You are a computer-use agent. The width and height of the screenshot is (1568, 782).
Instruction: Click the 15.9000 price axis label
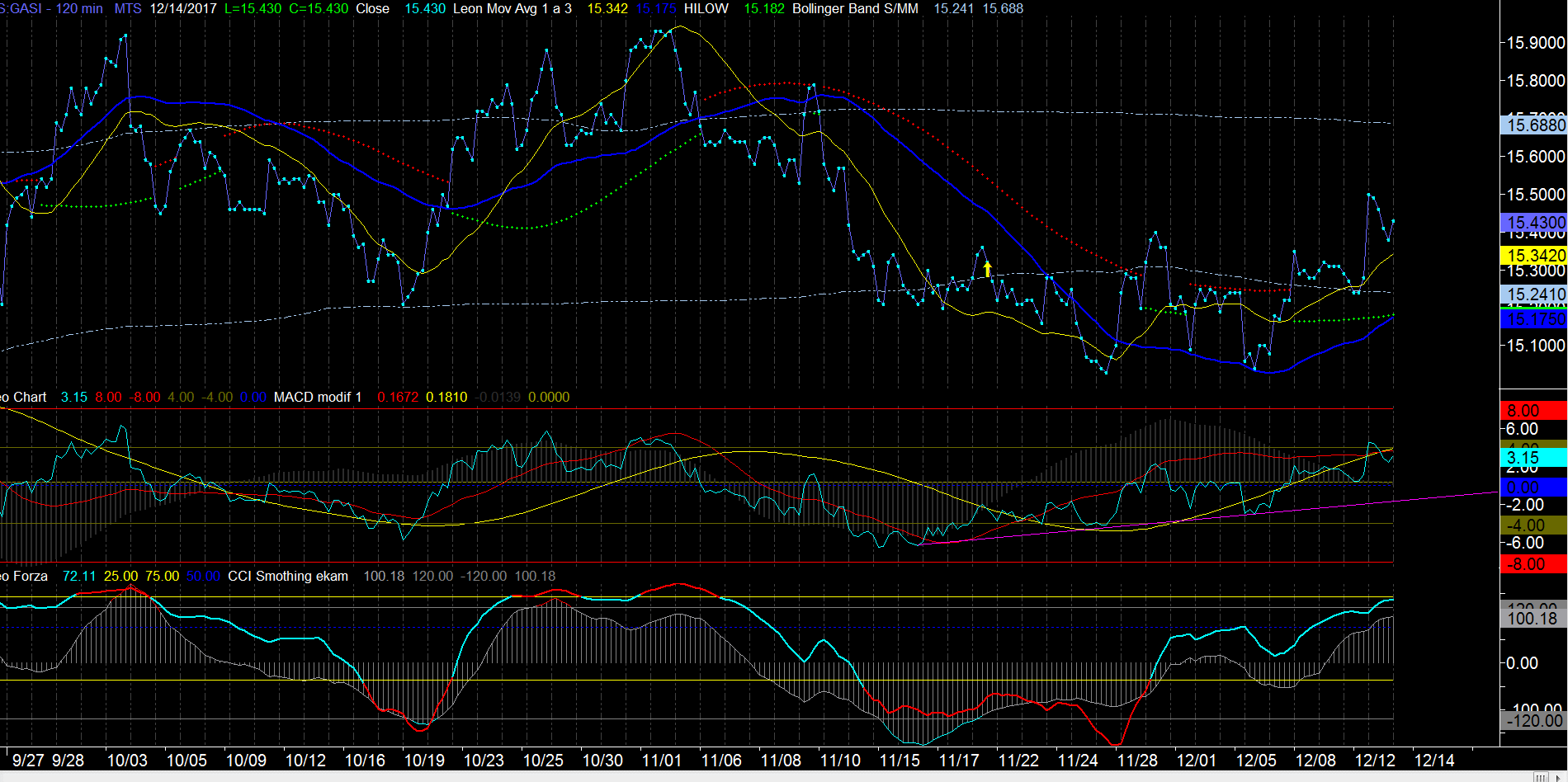click(x=1536, y=43)
